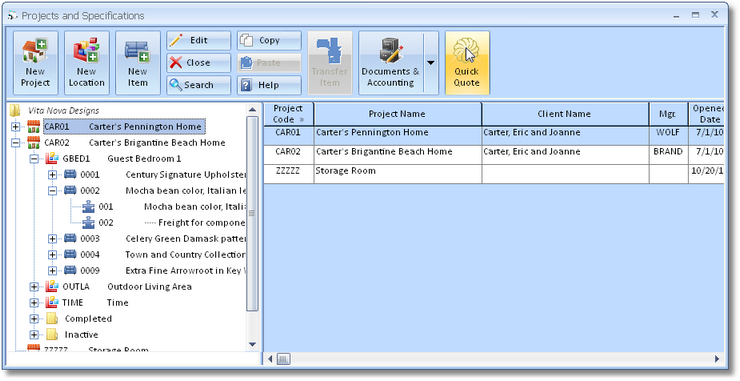Open Search with the magnifier button
This screenshot has height=381, width=740.
(x=199, y=85)
